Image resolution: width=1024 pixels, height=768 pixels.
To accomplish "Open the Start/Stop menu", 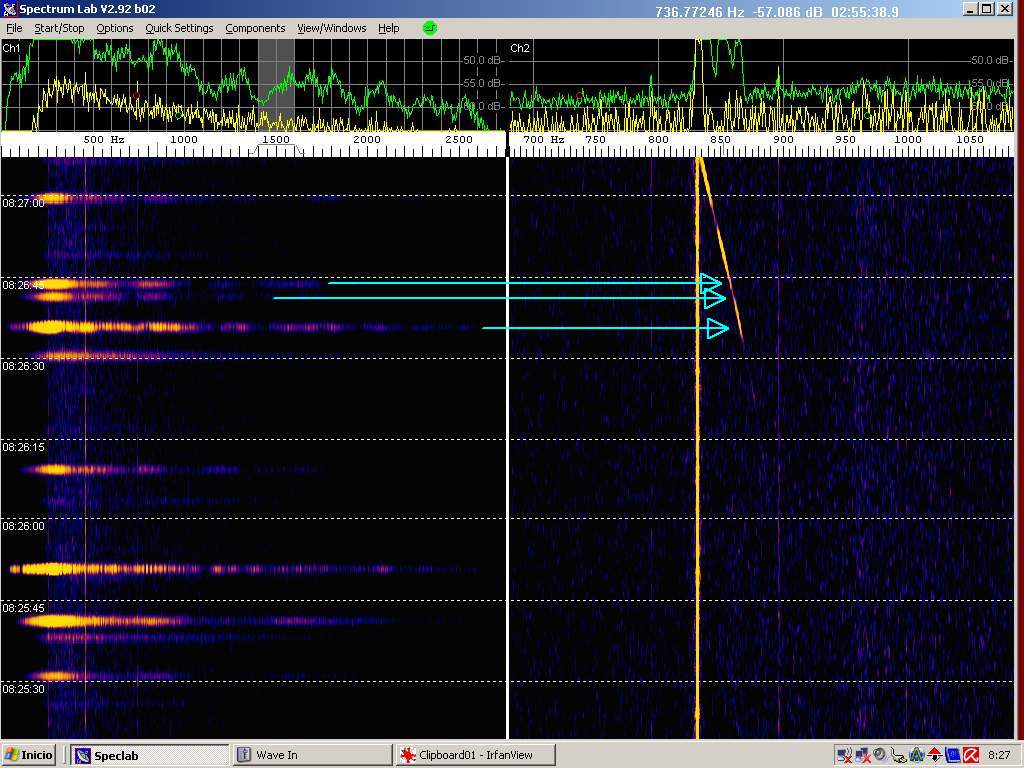I will pos(59,28).
